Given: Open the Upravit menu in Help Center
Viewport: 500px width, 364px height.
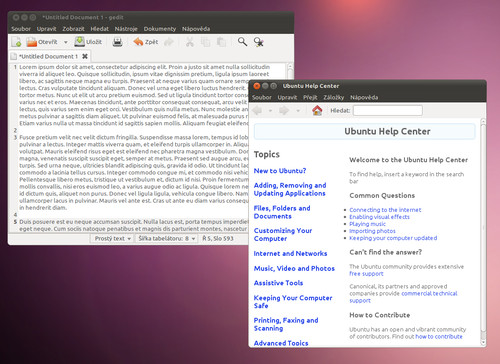Looking at the screenshot, I should point(287,98).
